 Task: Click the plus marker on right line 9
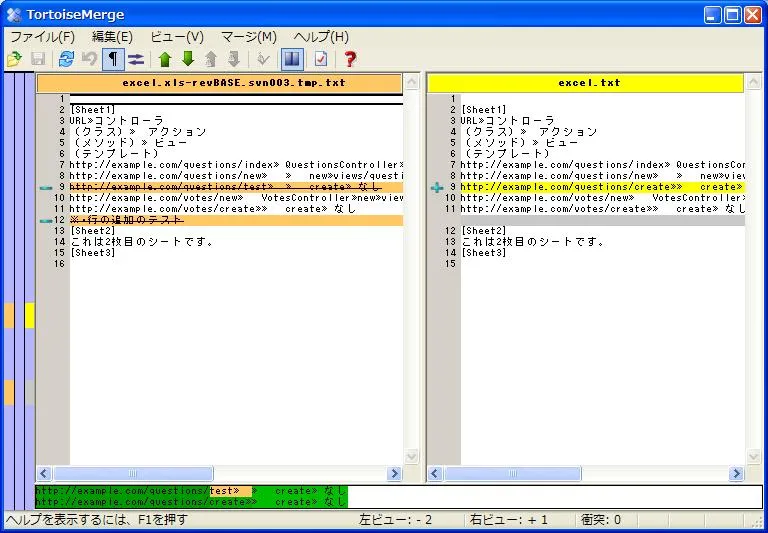[x=437, y=187]
